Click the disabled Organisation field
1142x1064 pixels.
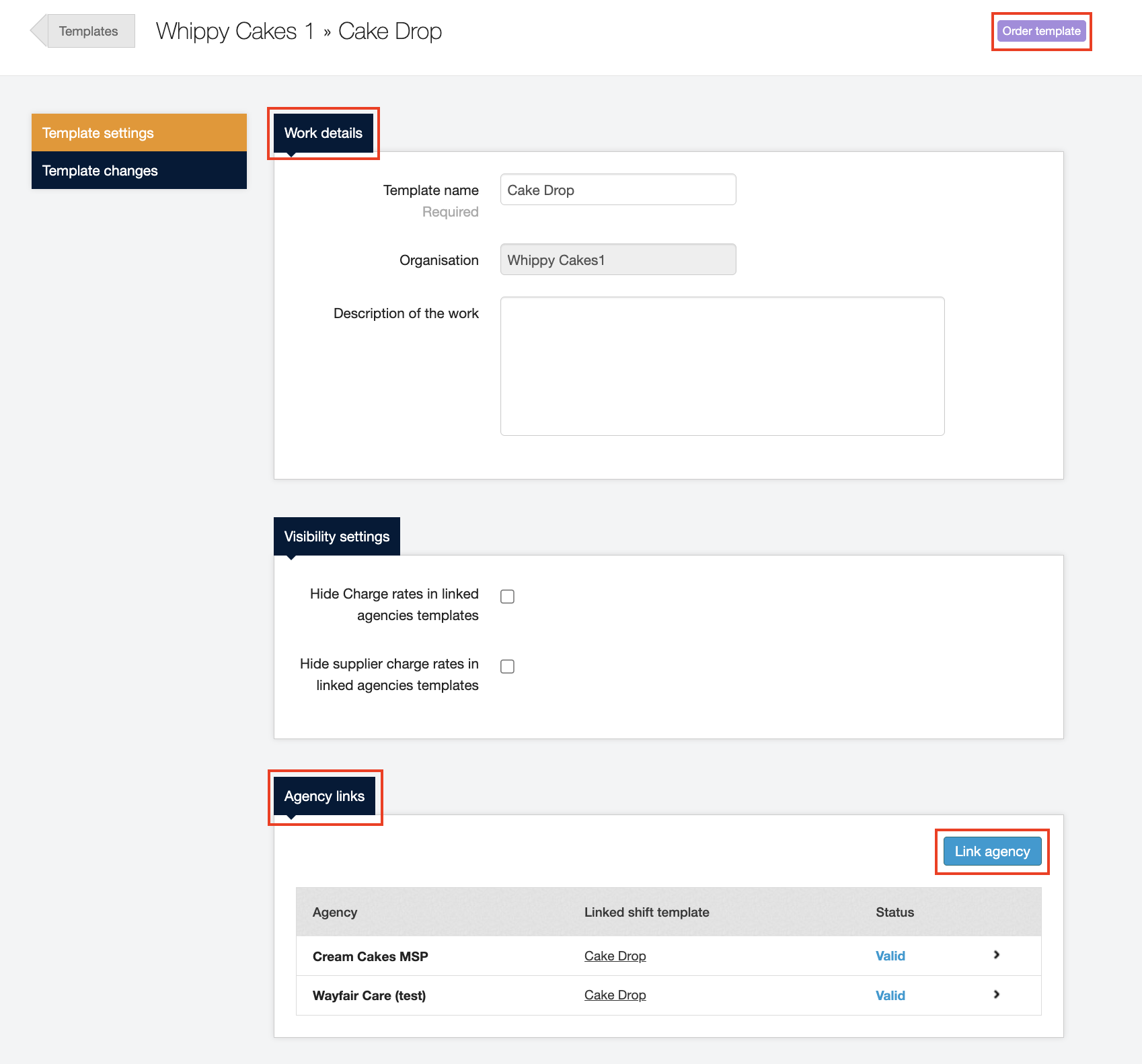pyautogui.click(x=617, y=260)
